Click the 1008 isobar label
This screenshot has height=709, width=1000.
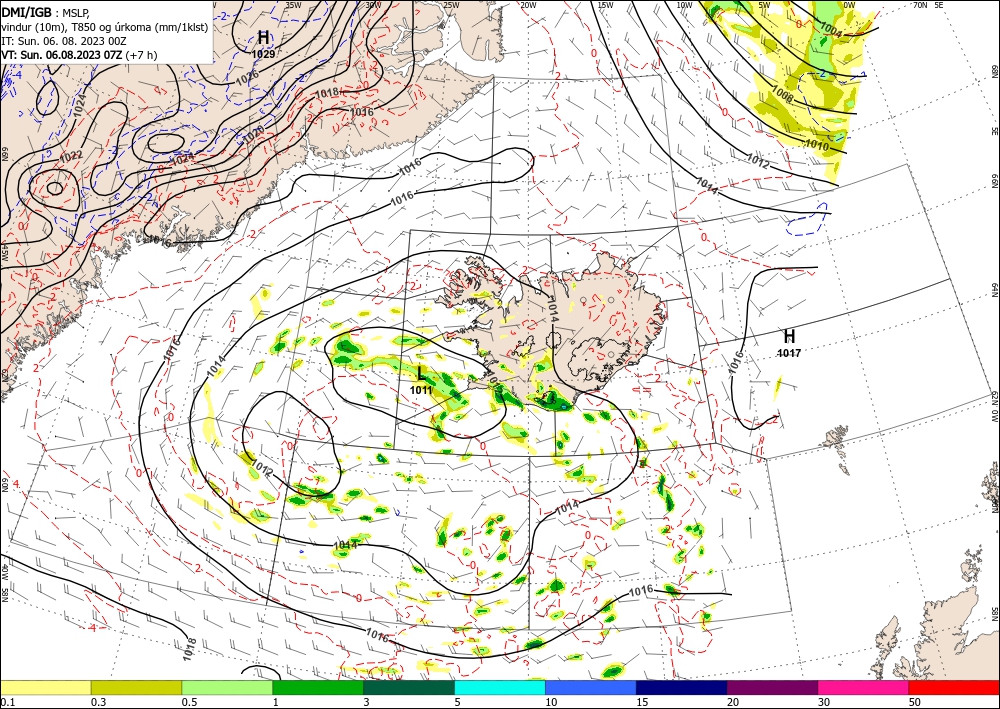tap(783, 95)
